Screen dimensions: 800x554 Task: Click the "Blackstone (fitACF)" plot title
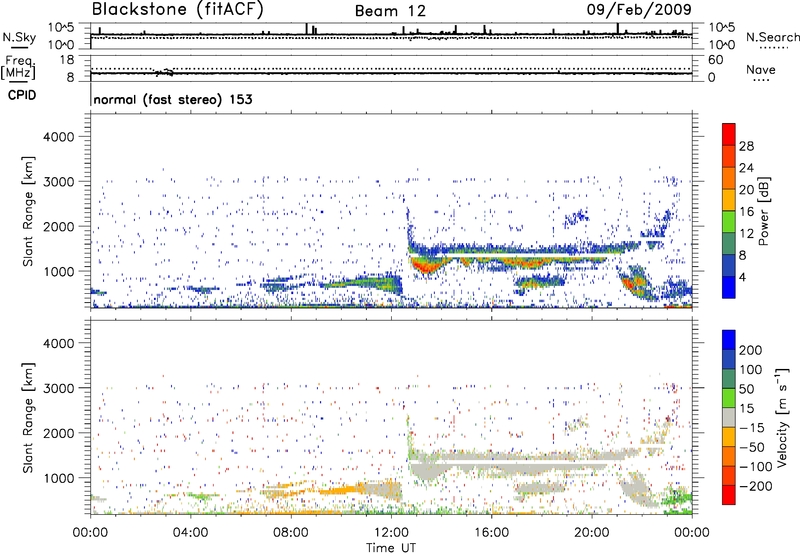point(178,9)
